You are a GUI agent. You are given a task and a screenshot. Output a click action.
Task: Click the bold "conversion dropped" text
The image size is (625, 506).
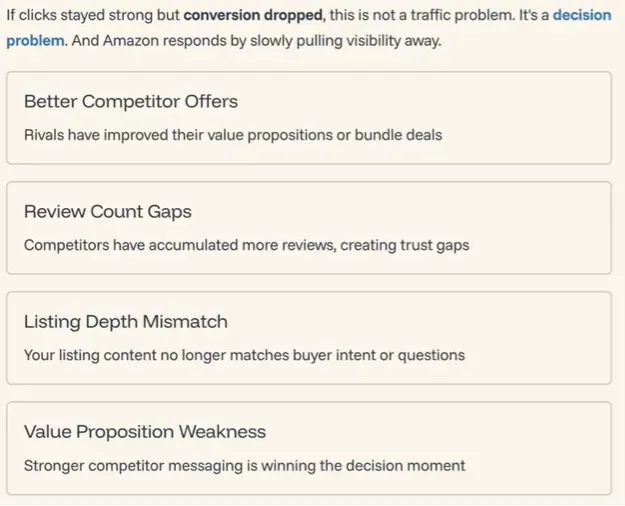click(x=254, y=17)
